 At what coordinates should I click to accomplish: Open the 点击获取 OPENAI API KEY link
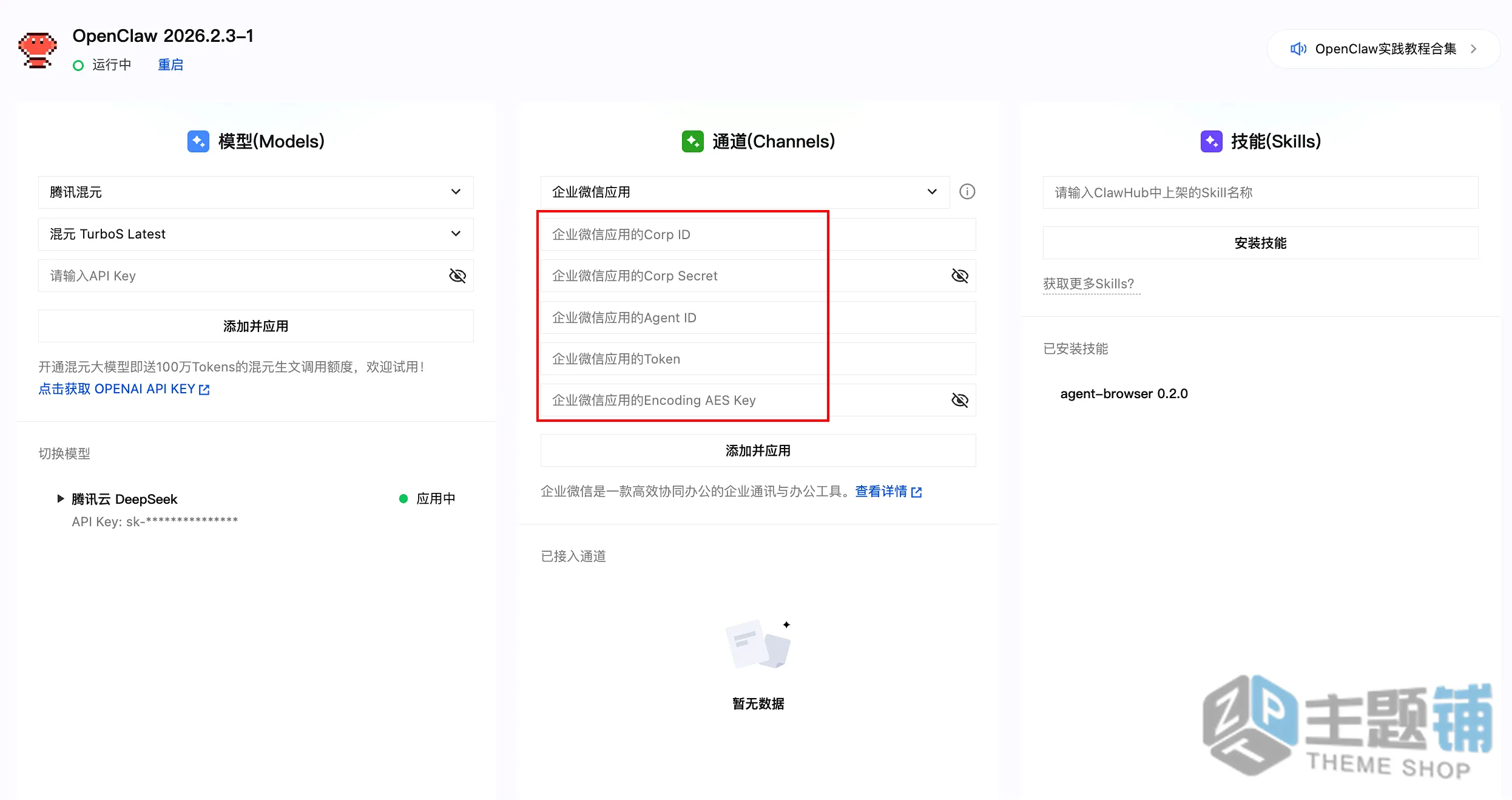click(x=124, y=389)
